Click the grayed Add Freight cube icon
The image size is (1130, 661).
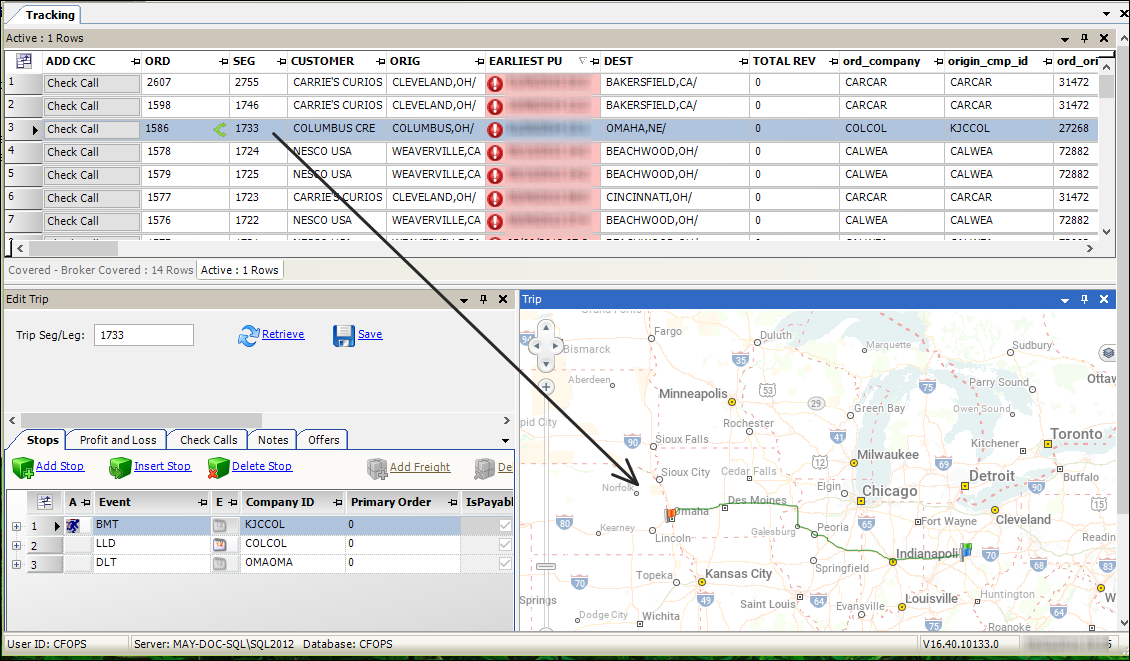point(377,469)
